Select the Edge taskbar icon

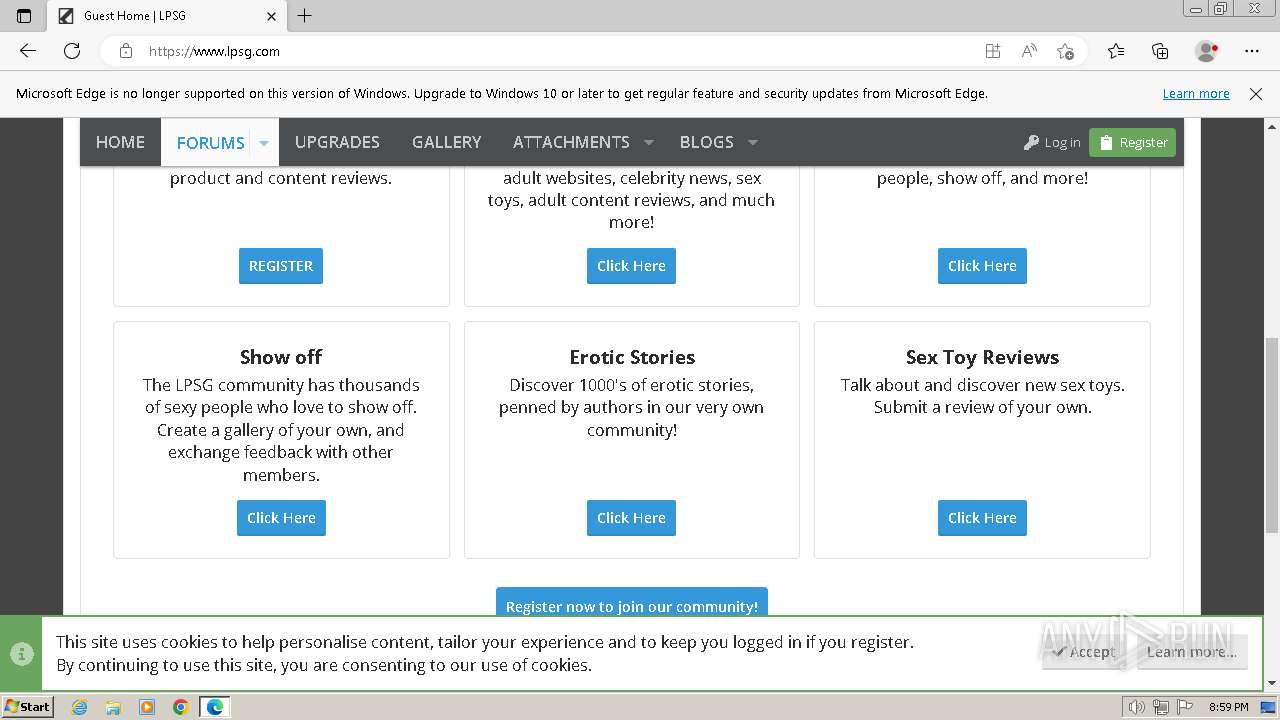tap(215, 707)
